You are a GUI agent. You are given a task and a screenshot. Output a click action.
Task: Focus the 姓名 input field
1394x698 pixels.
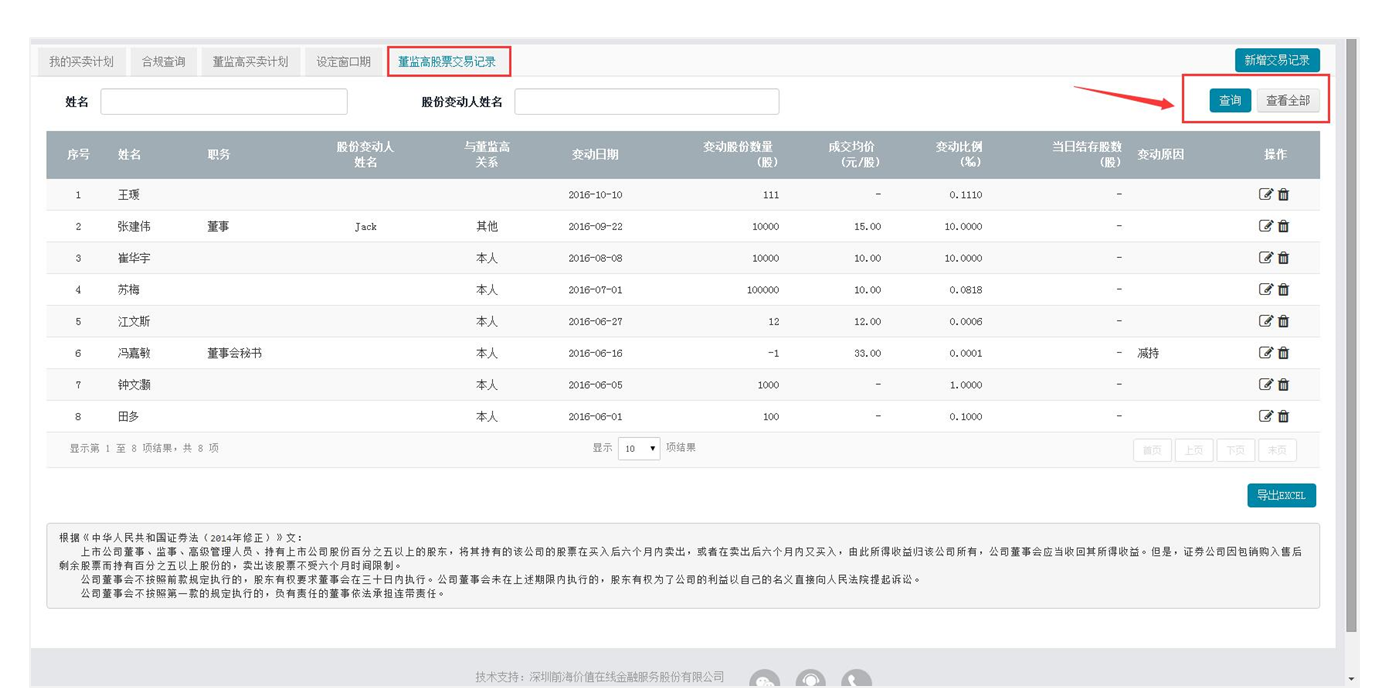224,101
